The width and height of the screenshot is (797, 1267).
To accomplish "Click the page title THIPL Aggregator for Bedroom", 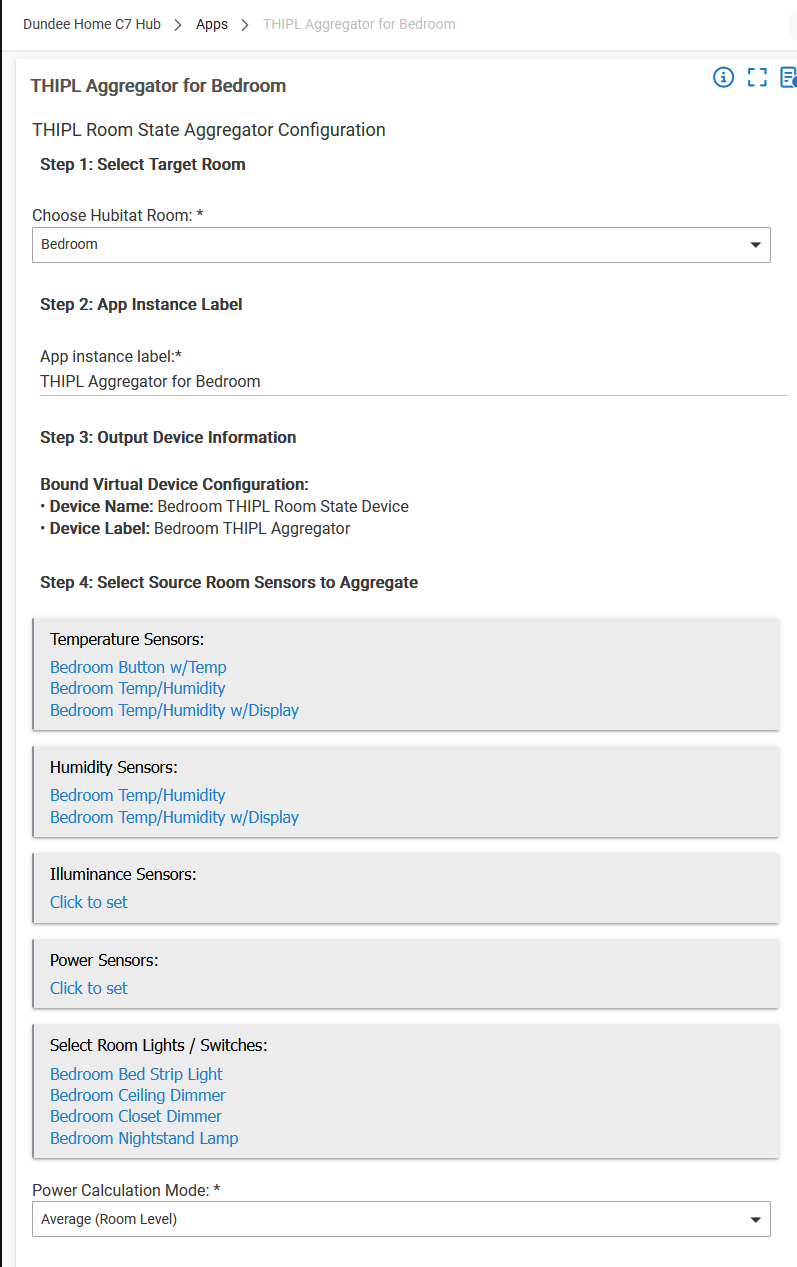I will [x=158, y=86].
